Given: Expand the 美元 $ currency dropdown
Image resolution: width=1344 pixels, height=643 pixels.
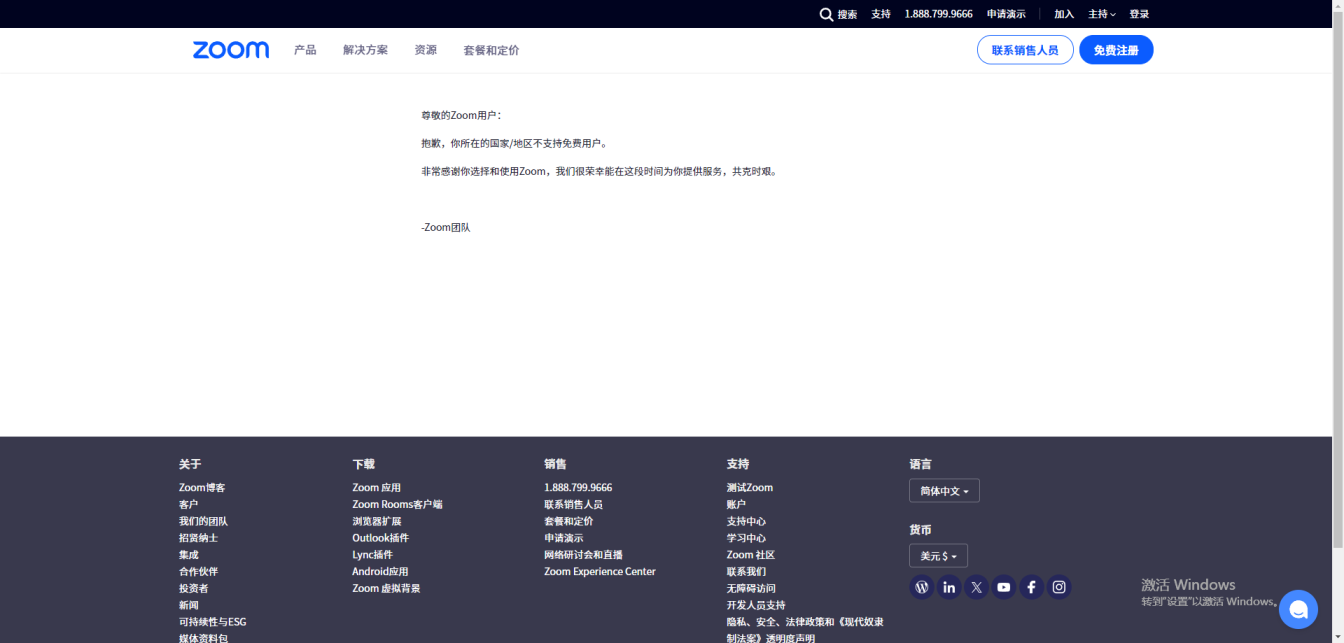Looking at the screenshot, I should (x=938, y=556).
